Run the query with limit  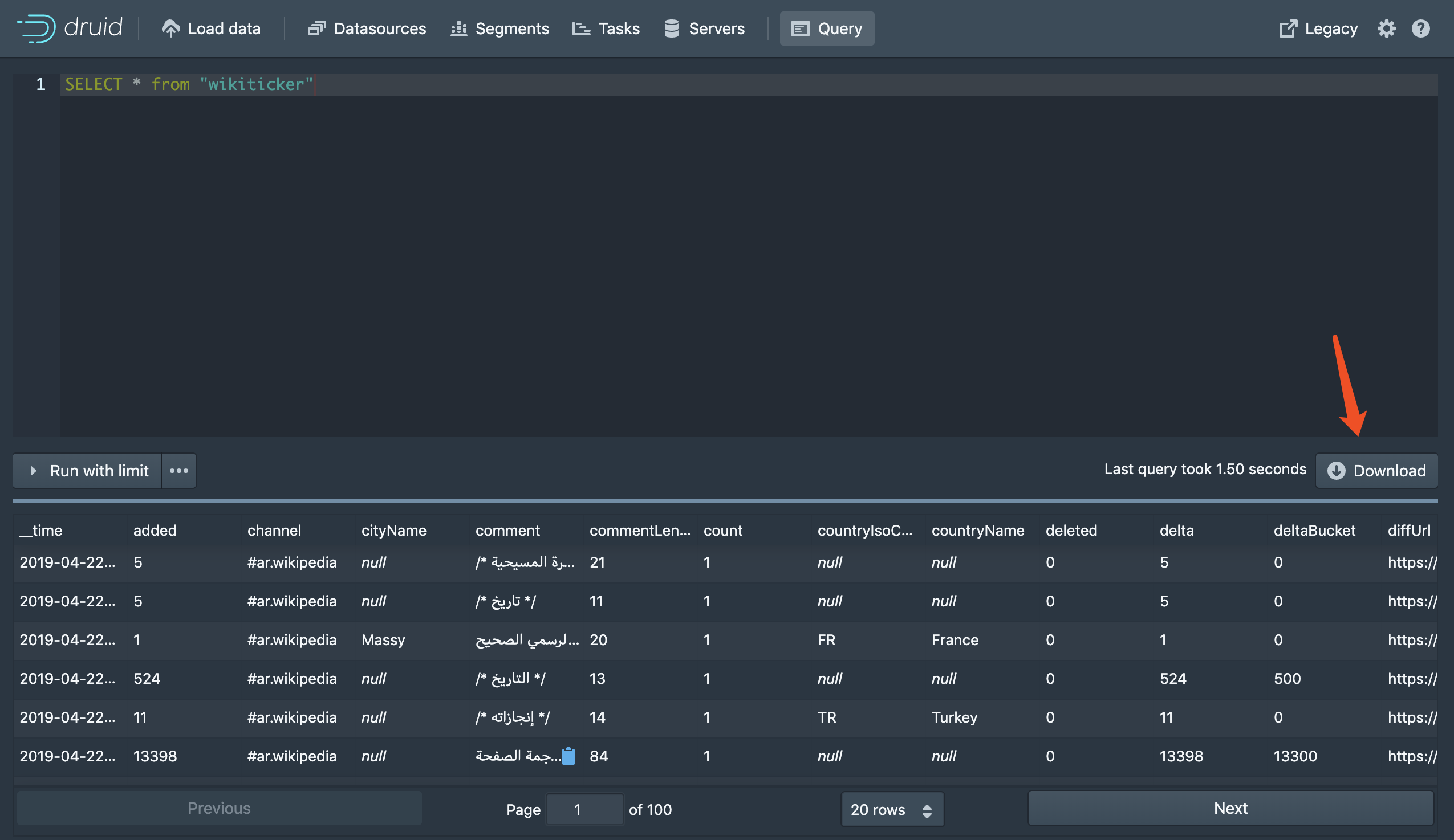87,471
